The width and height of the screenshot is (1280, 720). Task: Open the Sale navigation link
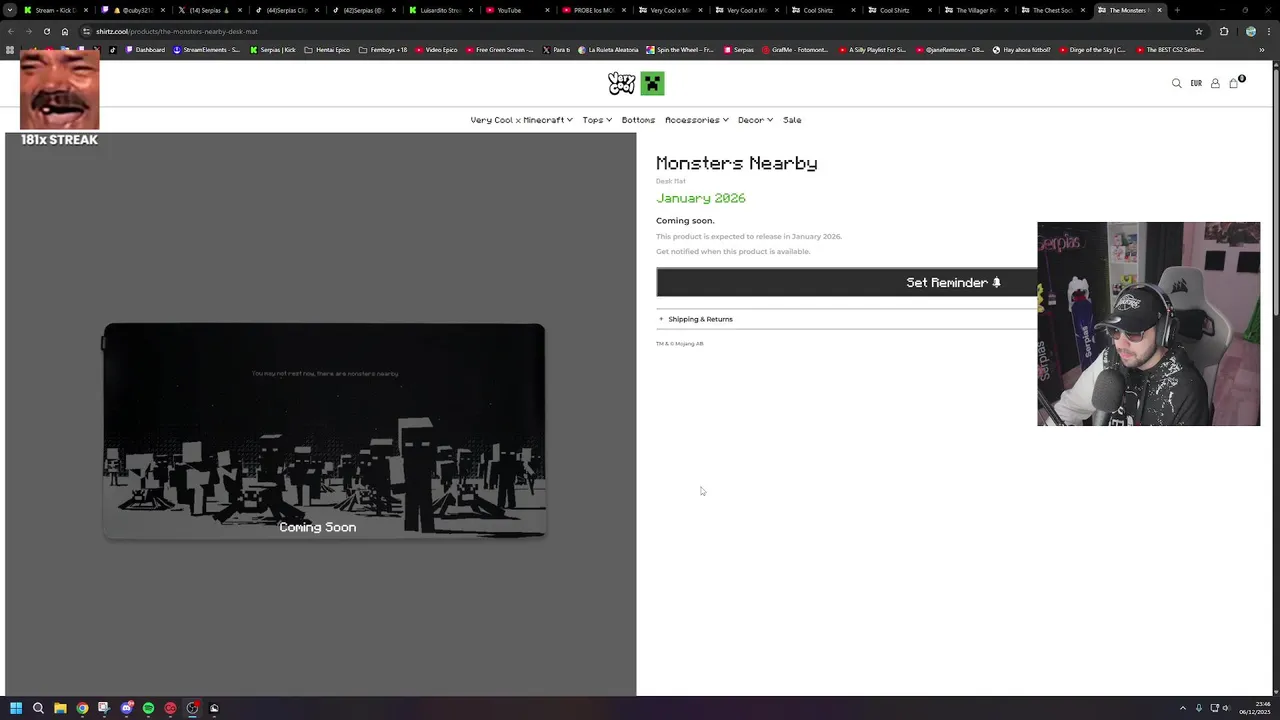792,120
